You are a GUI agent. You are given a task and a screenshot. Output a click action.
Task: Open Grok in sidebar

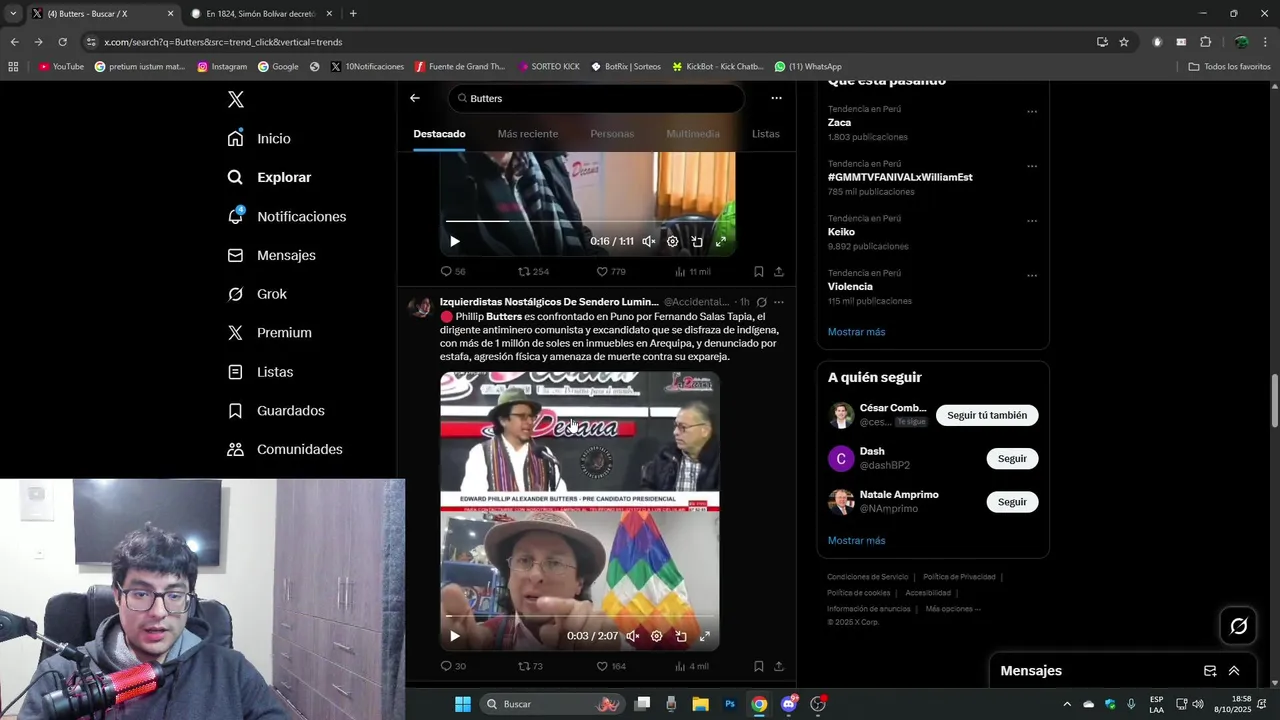[257, 294]
